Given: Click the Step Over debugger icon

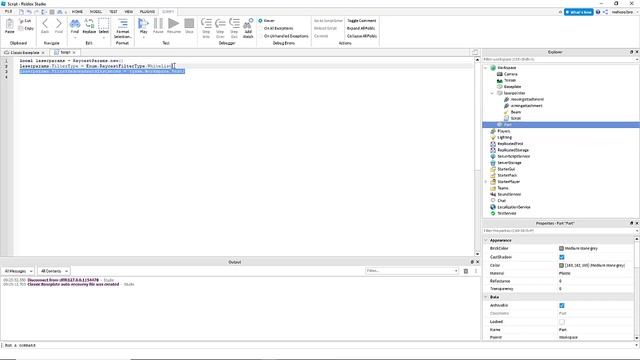Looking at the screenshot, I should click(220, 24).
